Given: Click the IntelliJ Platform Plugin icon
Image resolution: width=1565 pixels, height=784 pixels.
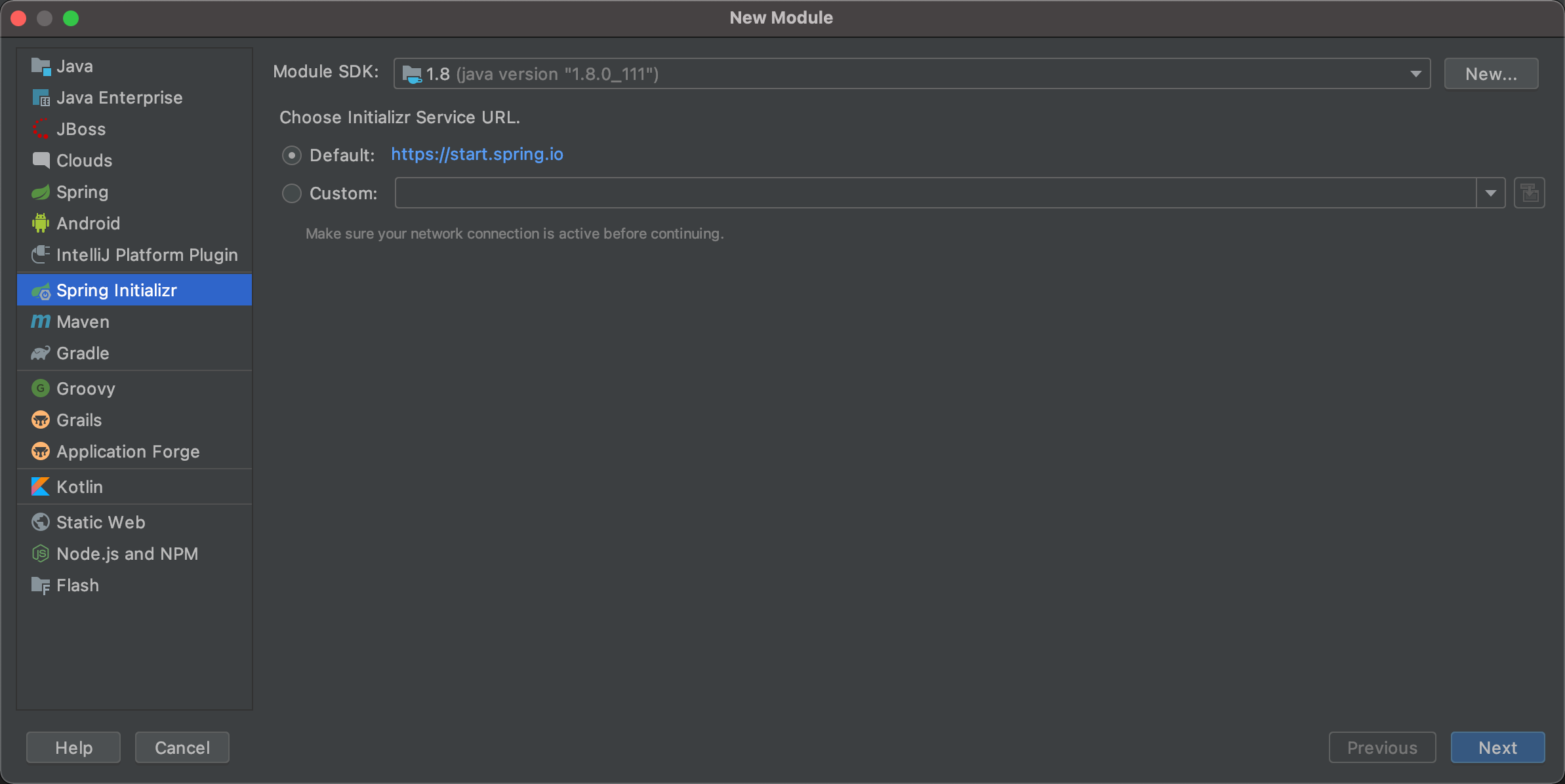Looking at the screenshot, I should (41, 255).
